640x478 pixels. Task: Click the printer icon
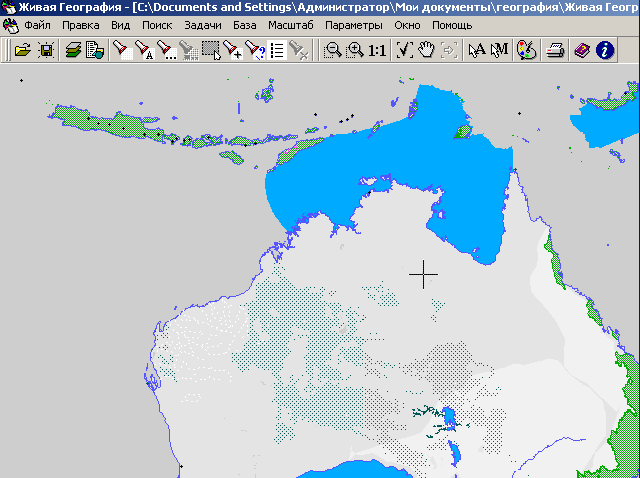coord(555,49)
